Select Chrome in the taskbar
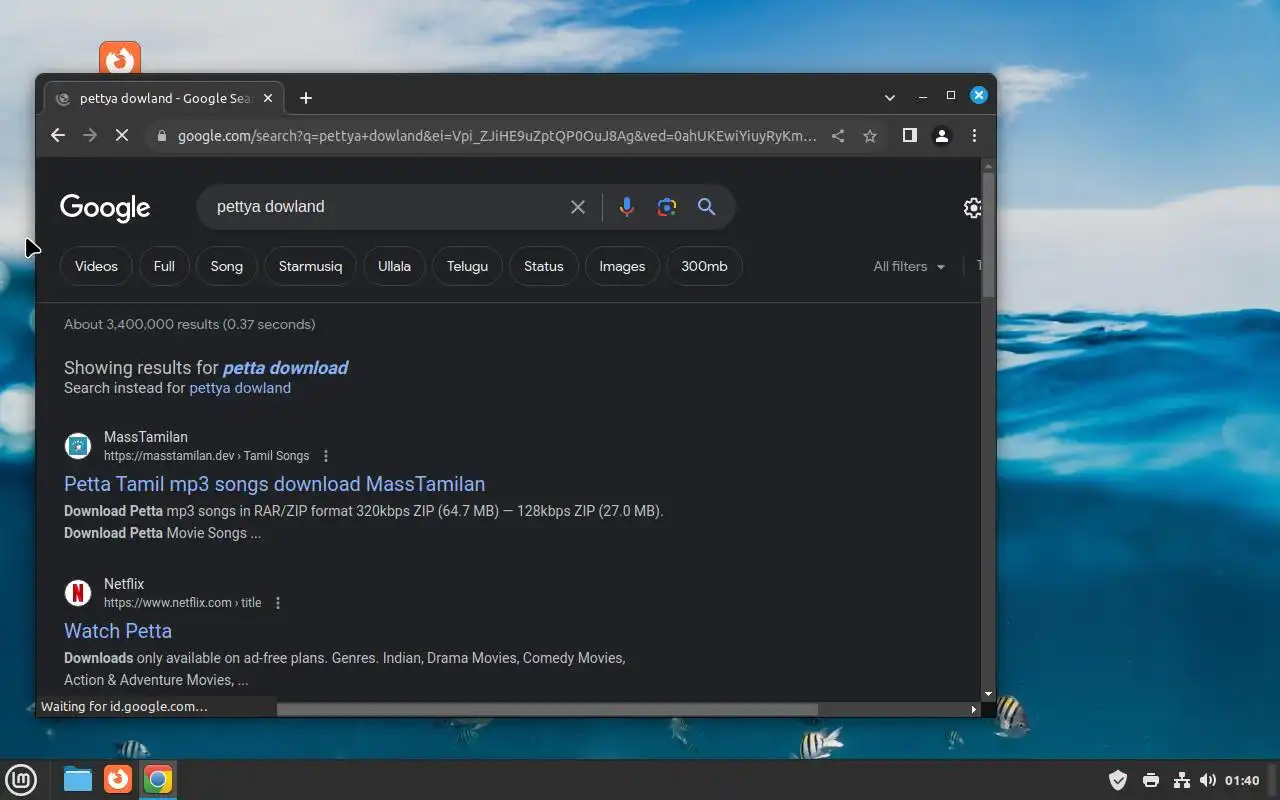1280x800 pixels. [x=157, y=779]
